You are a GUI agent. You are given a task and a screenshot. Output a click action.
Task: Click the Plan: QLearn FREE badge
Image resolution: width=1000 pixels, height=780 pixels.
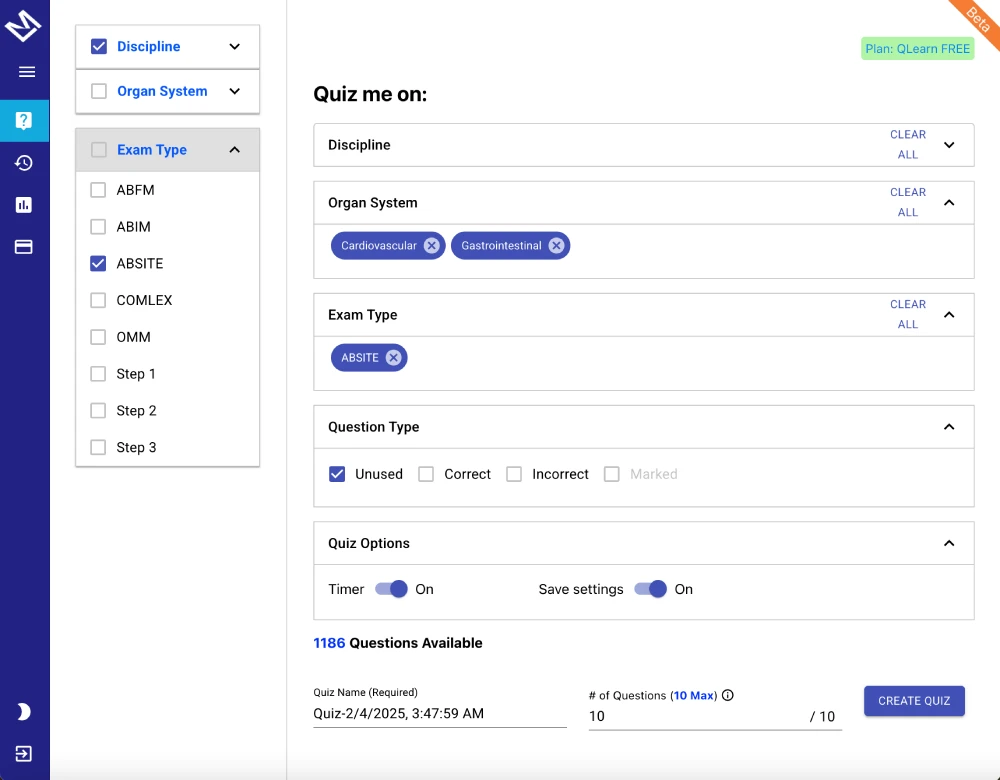(x=918, y=49)
